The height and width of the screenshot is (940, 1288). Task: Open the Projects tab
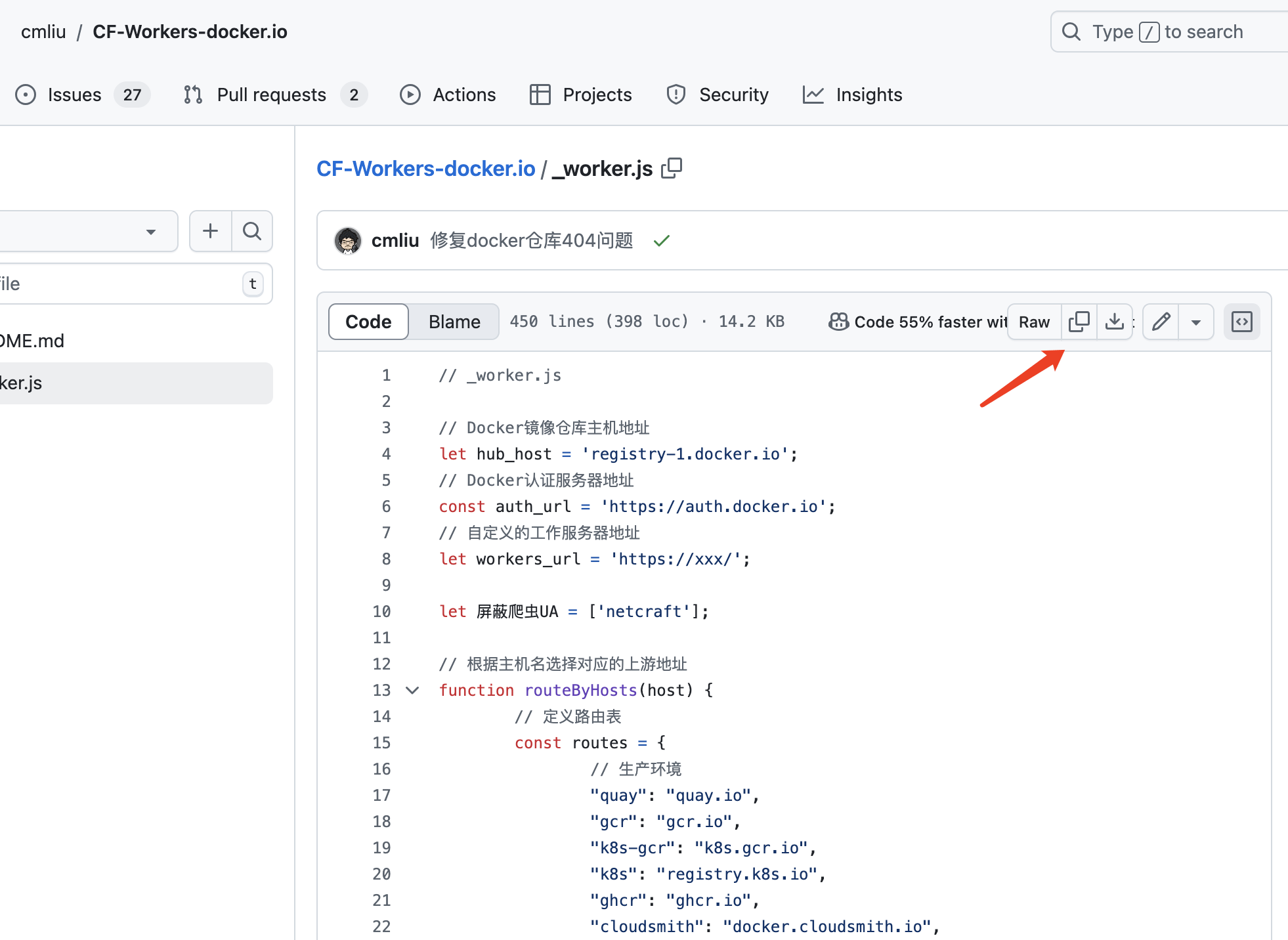[580, 95]
